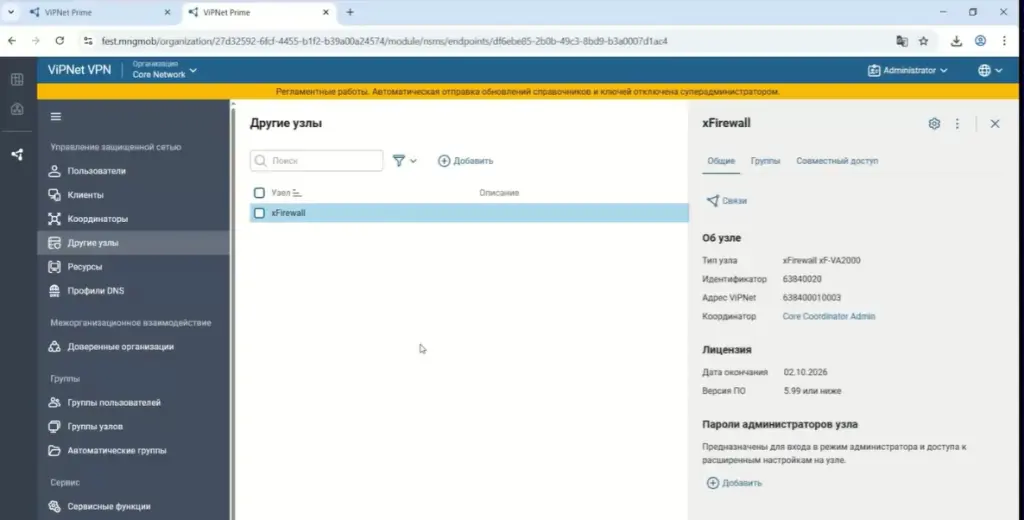This screenshot has height=520, width=1024.
Task: Open the xFirewall three-dot options menu
Action: tap(957, 123)
